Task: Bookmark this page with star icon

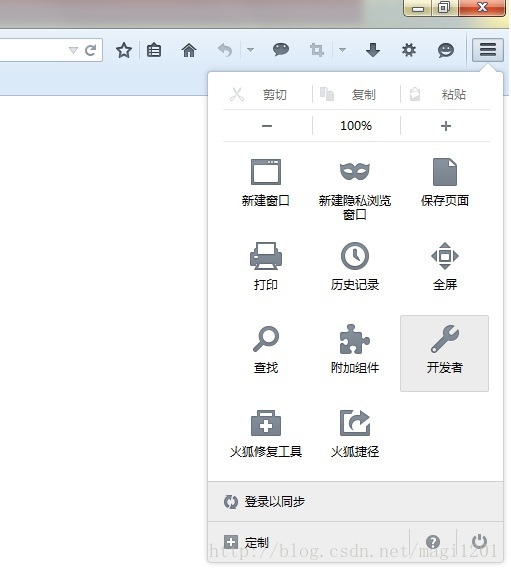Action: (x=124, y=50)
